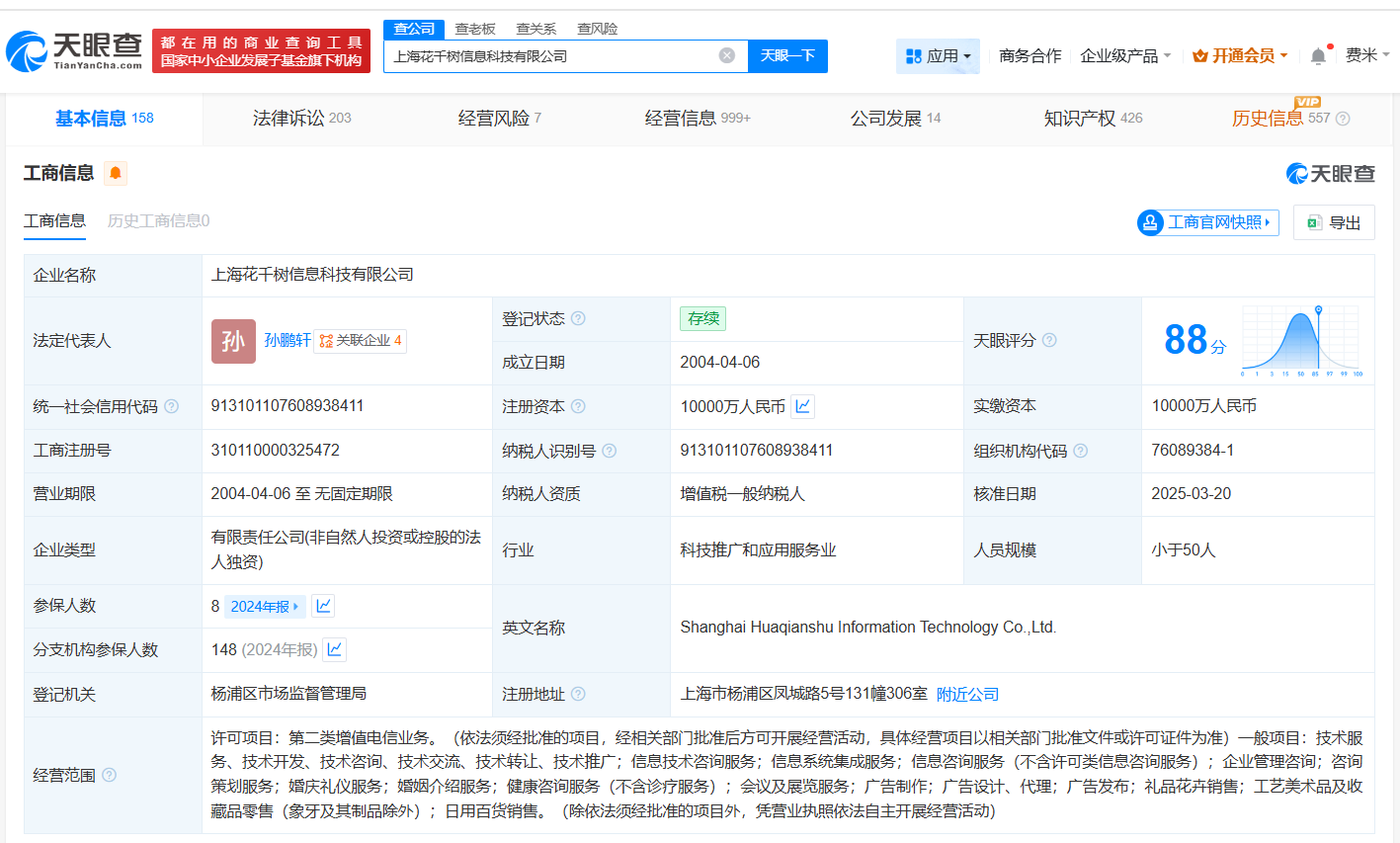Image resolution: width=1400 pixels, height=843 pixels.
Task: Select the 查老板 search tab
Action: point(474,29)
